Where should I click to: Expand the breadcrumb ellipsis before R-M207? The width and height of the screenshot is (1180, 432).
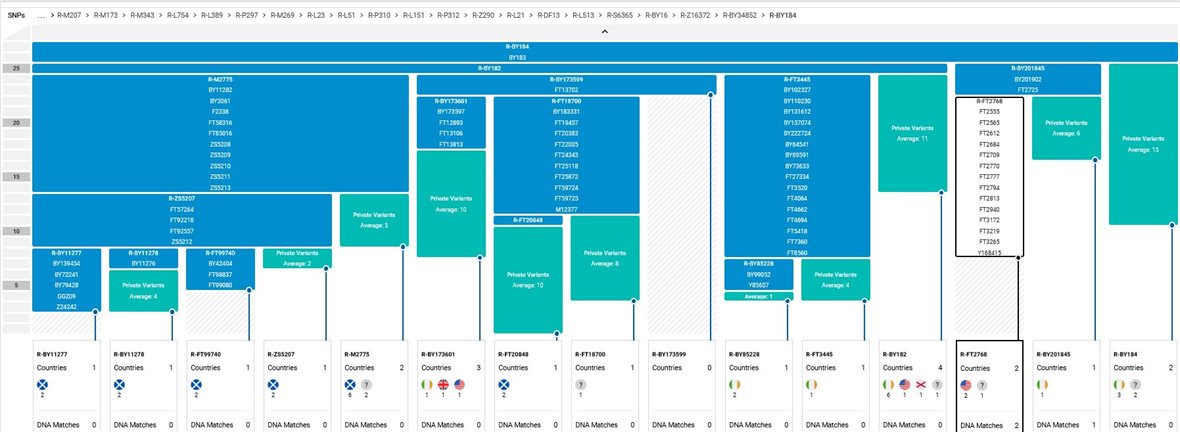coord(40,17)
